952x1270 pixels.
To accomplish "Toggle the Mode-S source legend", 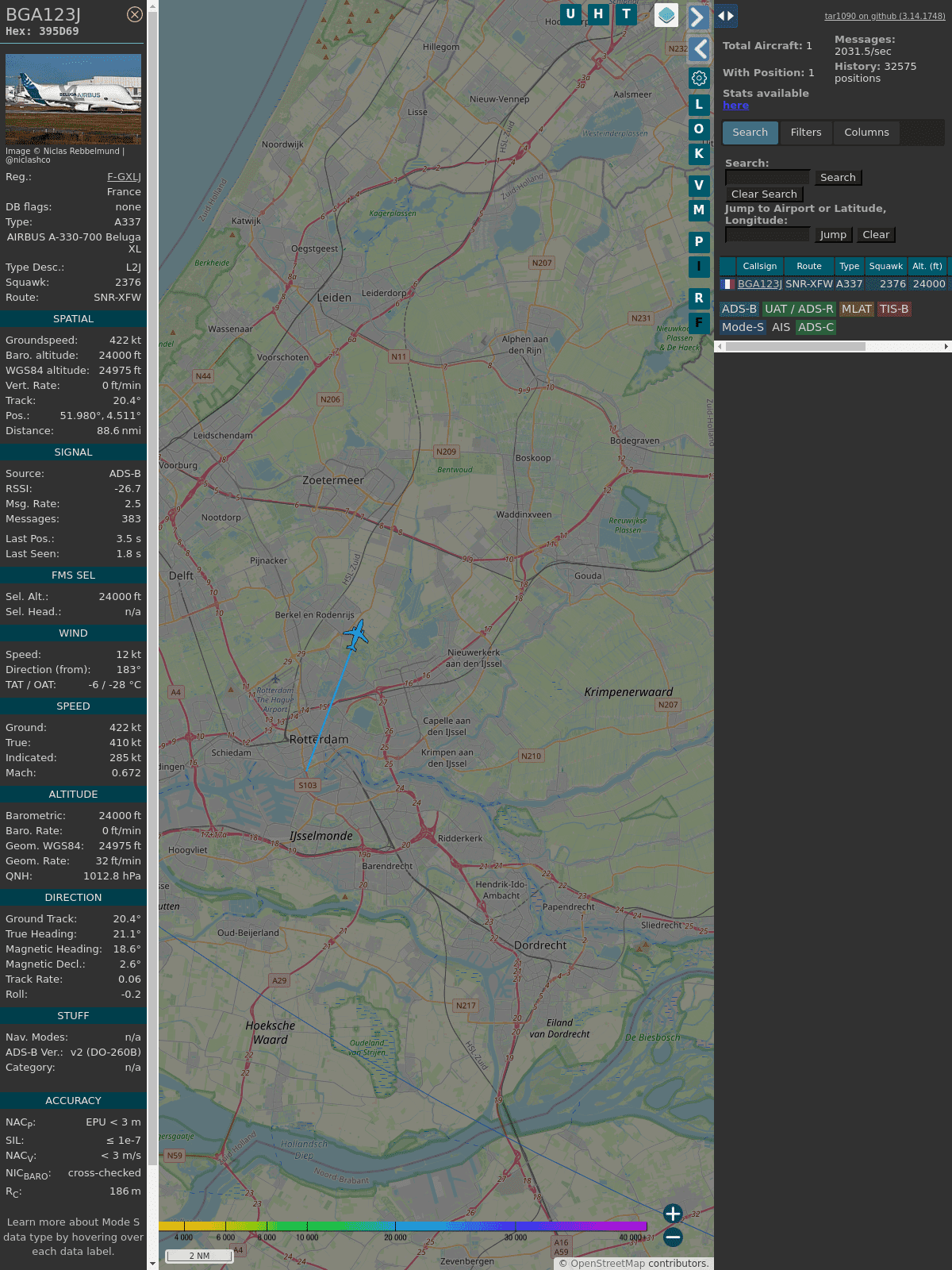I will pos(743,327).
